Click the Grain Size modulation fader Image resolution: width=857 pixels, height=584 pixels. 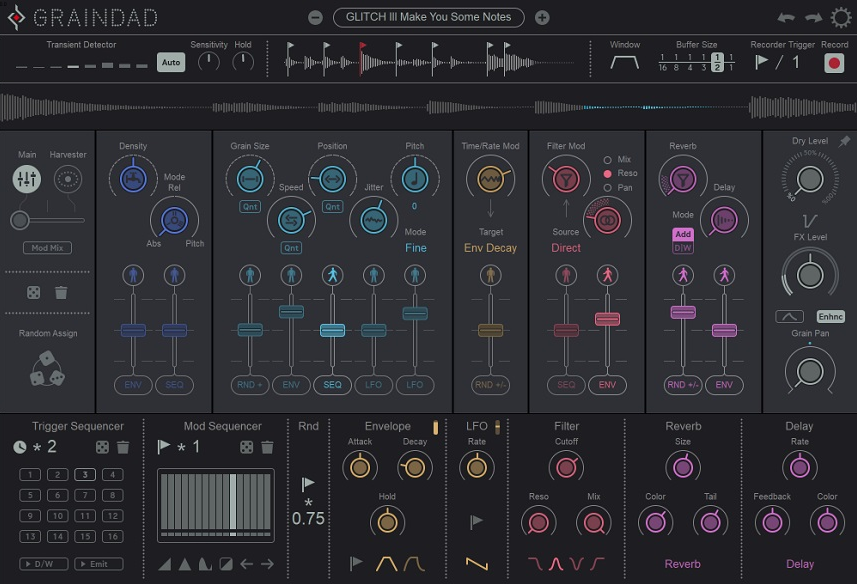coord(249,328)
